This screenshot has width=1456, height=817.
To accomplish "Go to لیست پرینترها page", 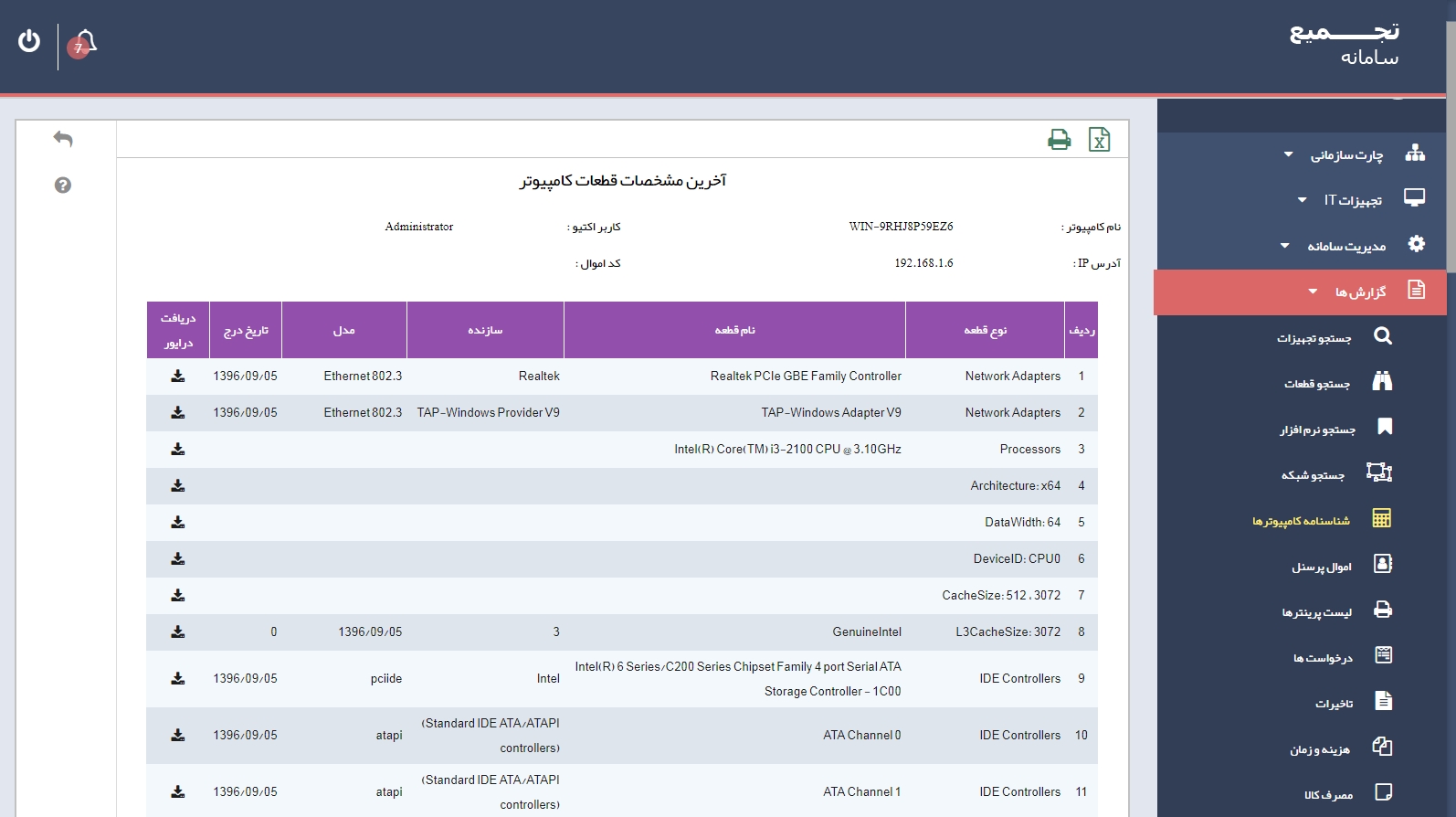I will (1316, 612).
